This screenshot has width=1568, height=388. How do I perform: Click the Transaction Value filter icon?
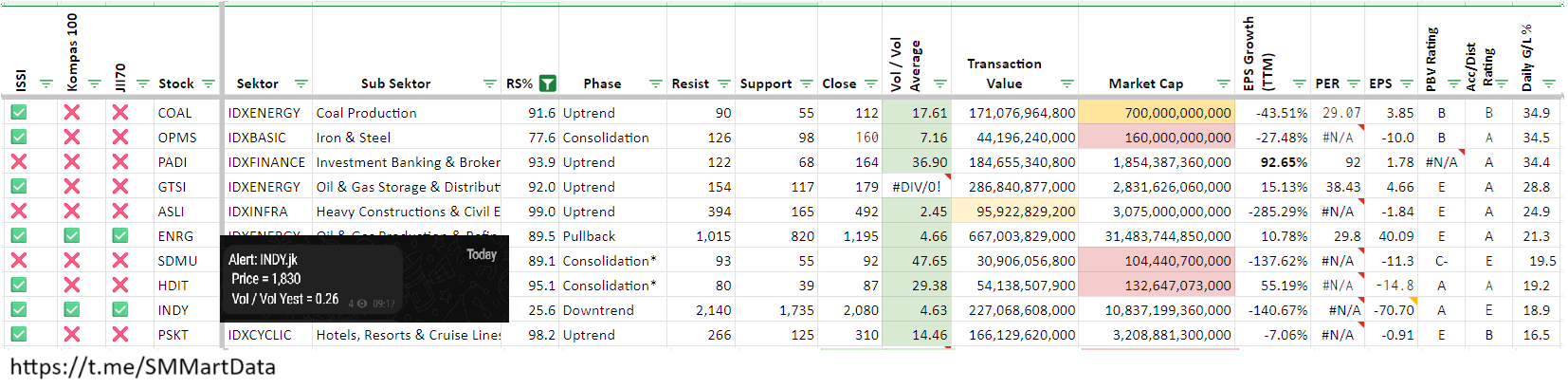[1067, 83]
